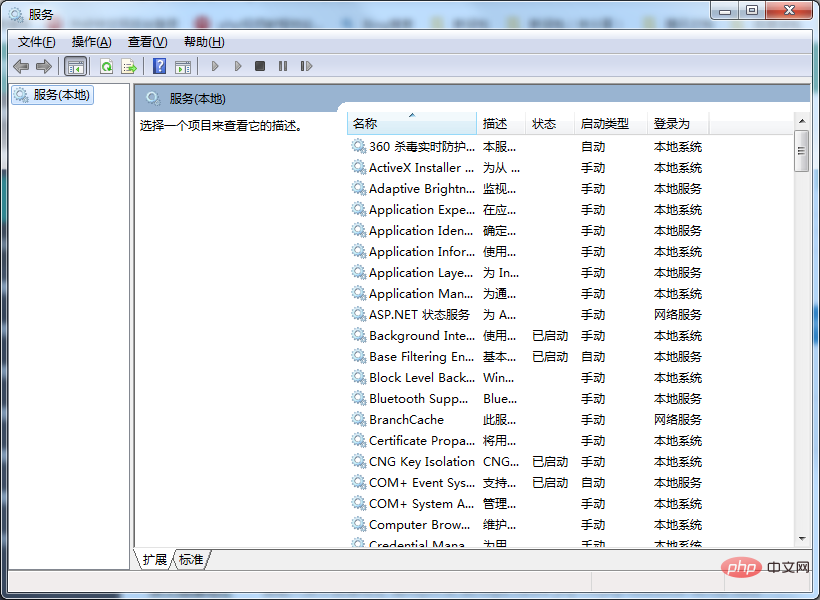
Task: Select the Application Infor... service name
Action: point(422,252)
